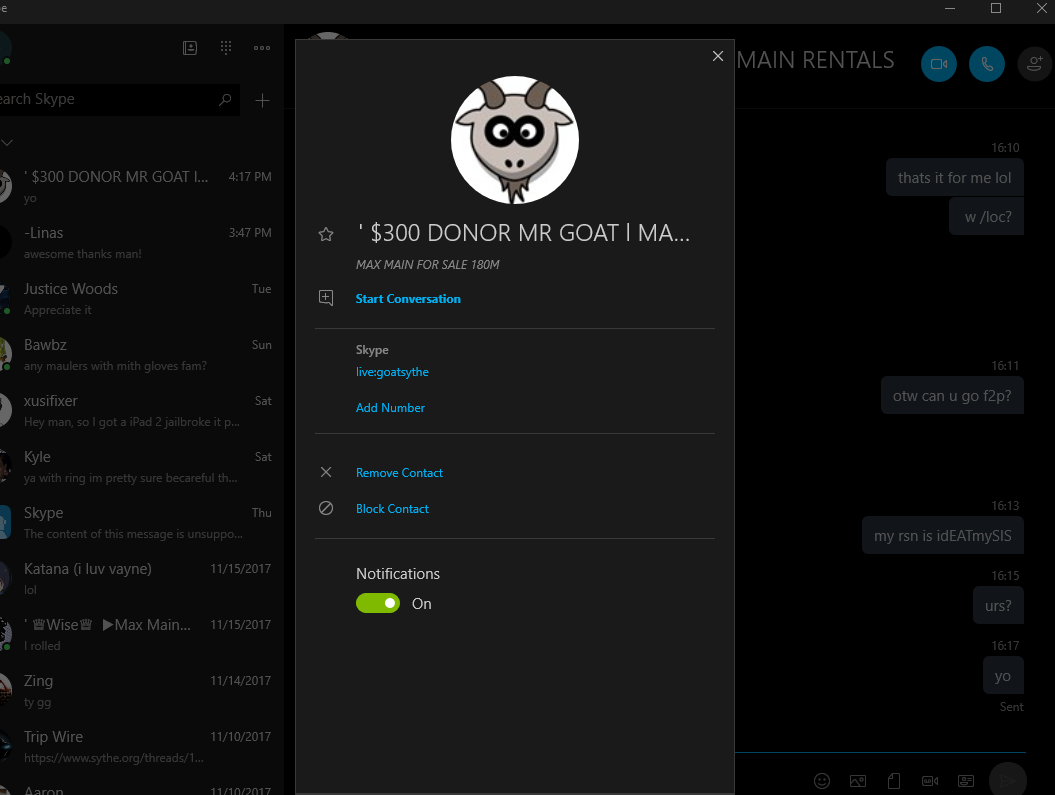This screenshot has height=795, width=1055.
Task: Click the Start Conversation chat icon
Action: pos(326,298)
